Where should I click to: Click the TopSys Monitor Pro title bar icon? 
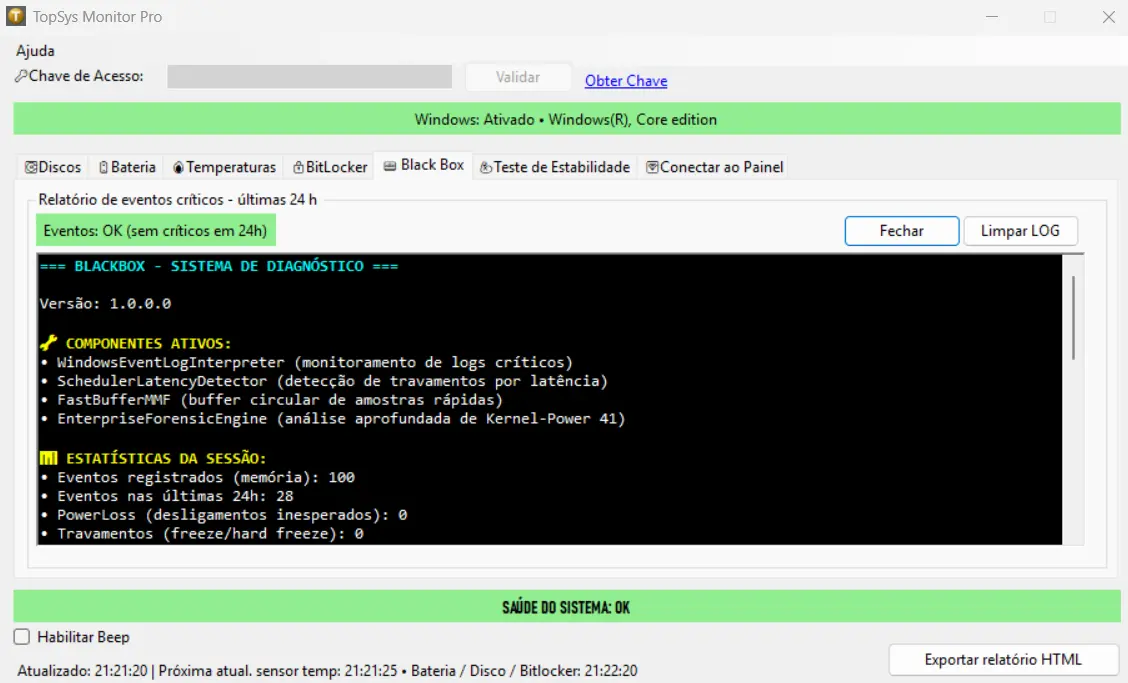point(16,16)
